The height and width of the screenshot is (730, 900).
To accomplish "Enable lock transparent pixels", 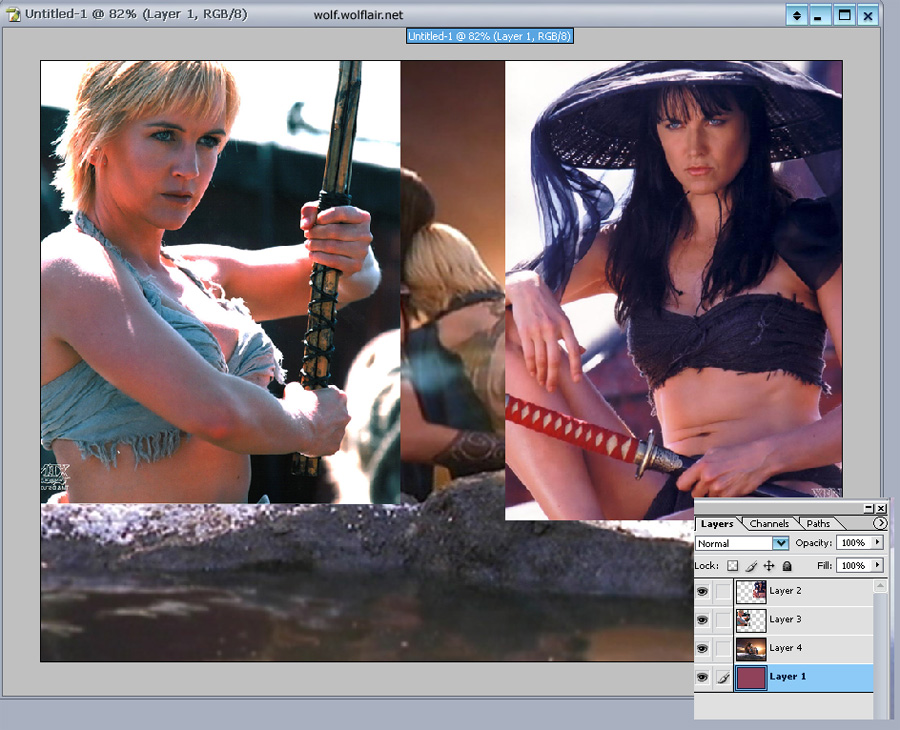I will coord(732,566).
